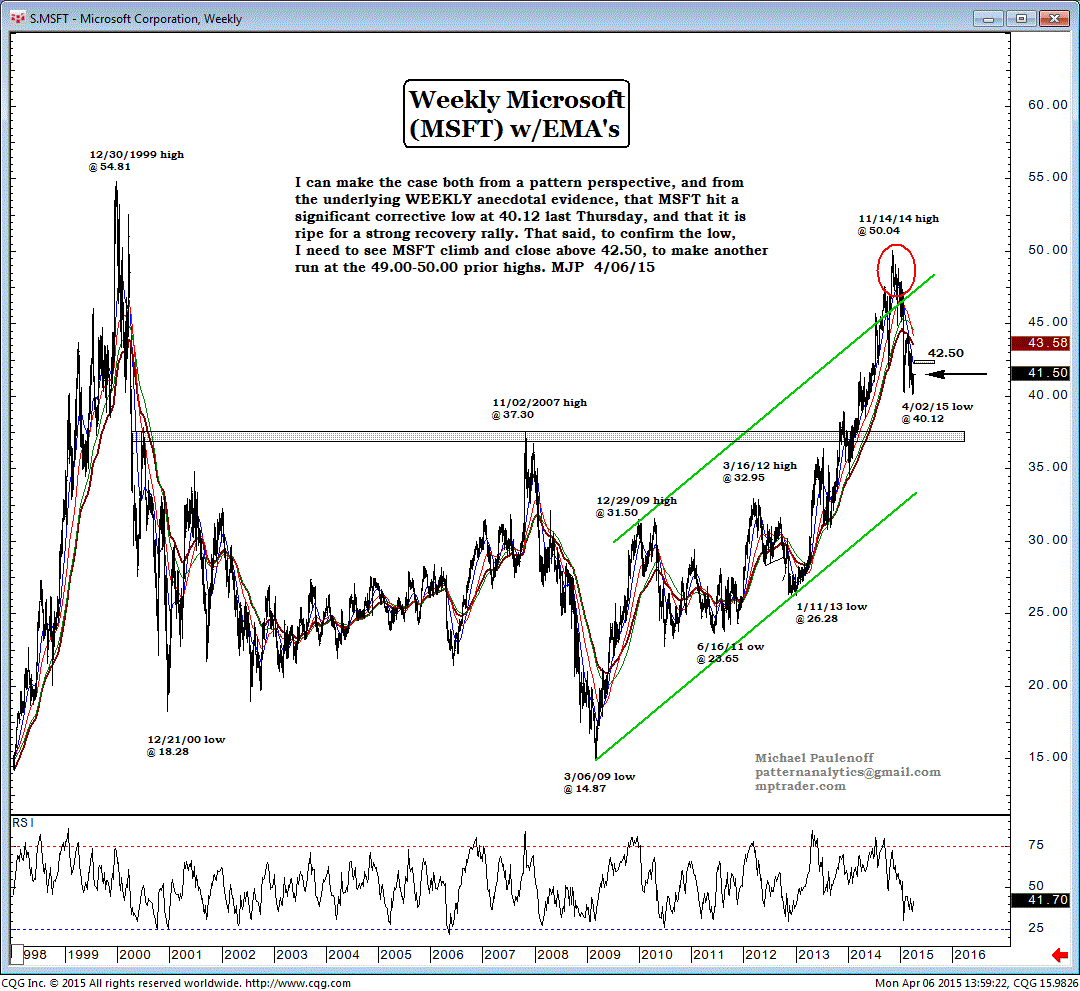
Task: Click the 41.50 current price marker
Action: (1040, 373)
